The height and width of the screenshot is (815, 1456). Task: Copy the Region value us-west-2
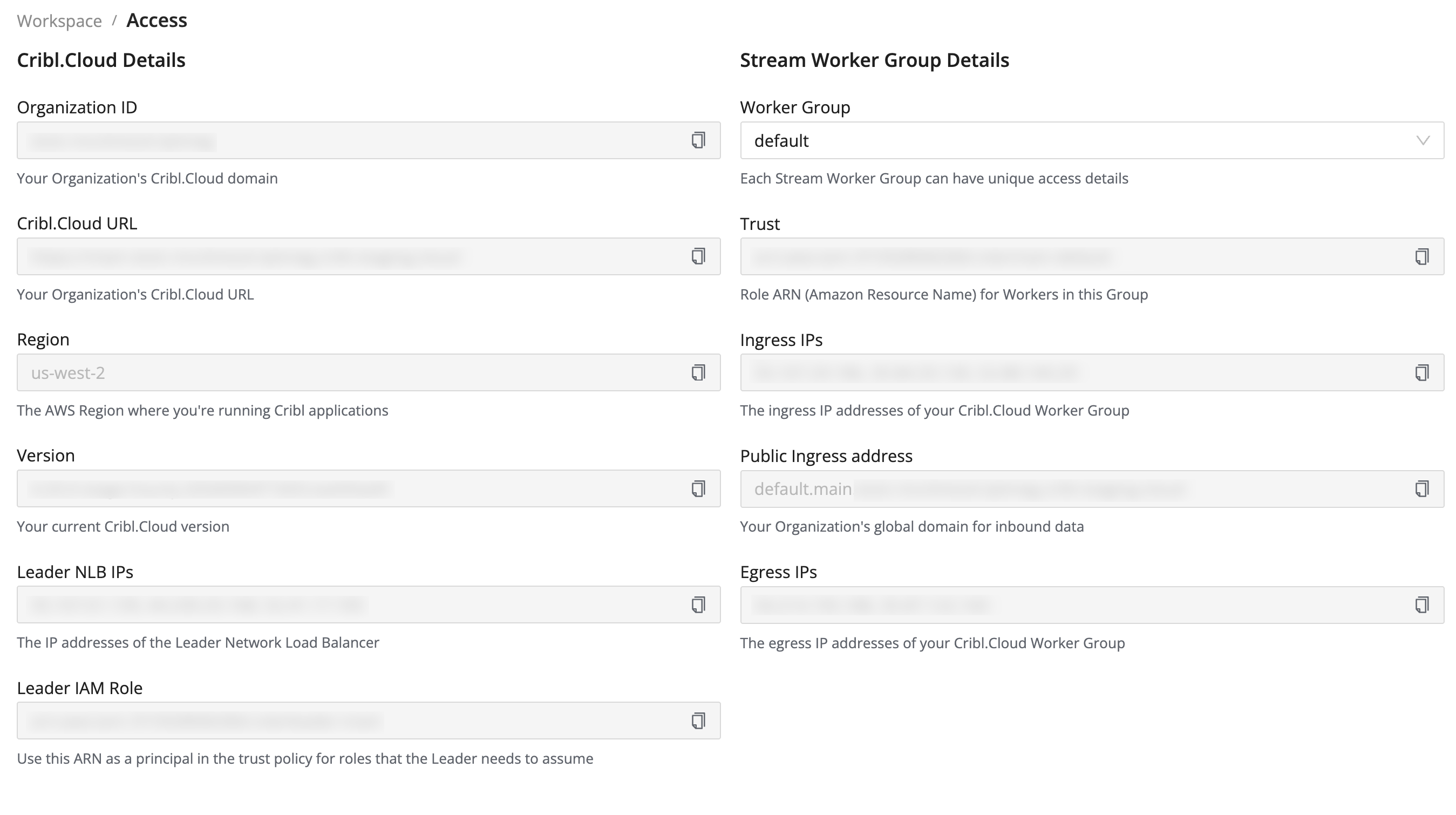point(698,372)
